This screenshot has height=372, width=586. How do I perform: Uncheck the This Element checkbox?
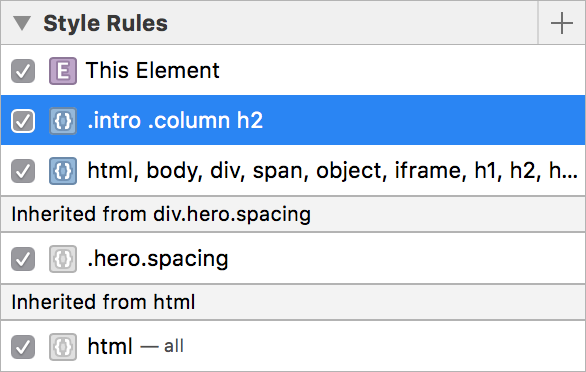tap(23, 71)
